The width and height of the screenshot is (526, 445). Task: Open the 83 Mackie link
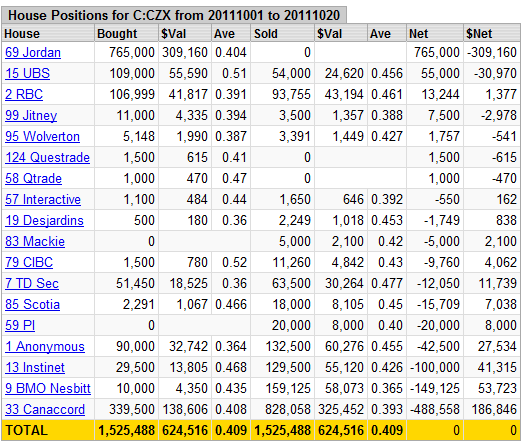coord(35,241)
